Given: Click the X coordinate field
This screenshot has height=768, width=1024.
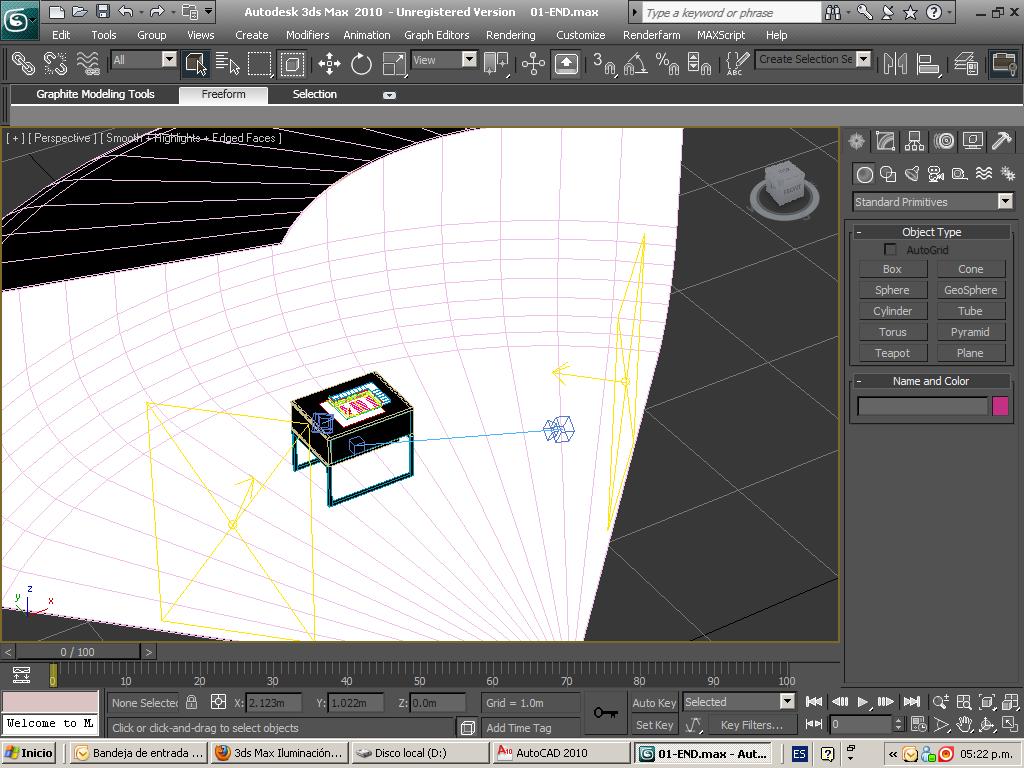Looking at the screenshot, I should (x=274, y=703).
